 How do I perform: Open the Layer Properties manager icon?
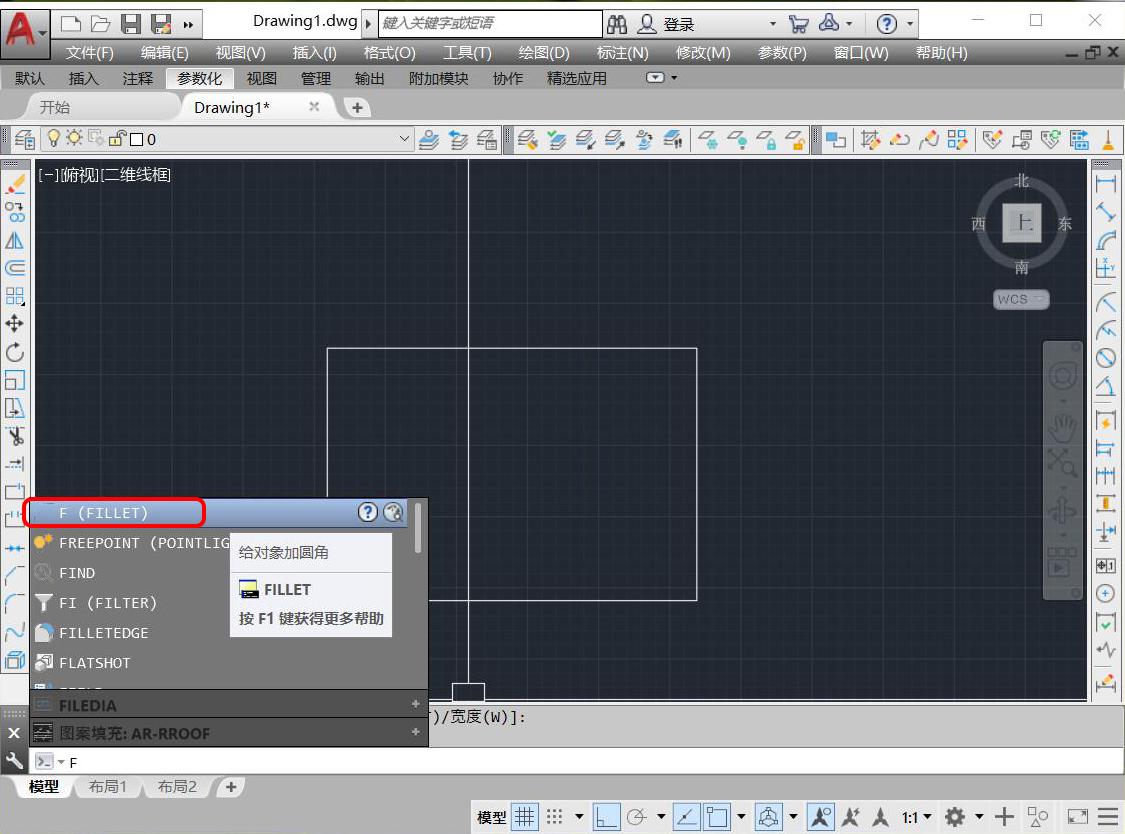(25, 140)
